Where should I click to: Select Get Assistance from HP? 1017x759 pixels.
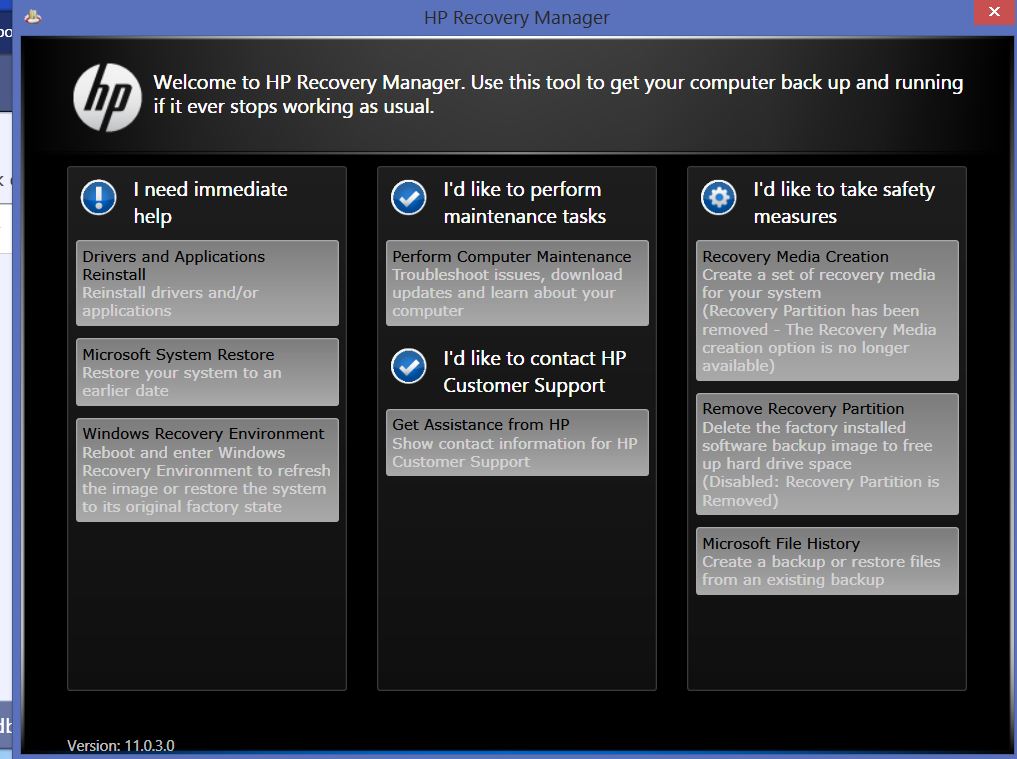517,442
